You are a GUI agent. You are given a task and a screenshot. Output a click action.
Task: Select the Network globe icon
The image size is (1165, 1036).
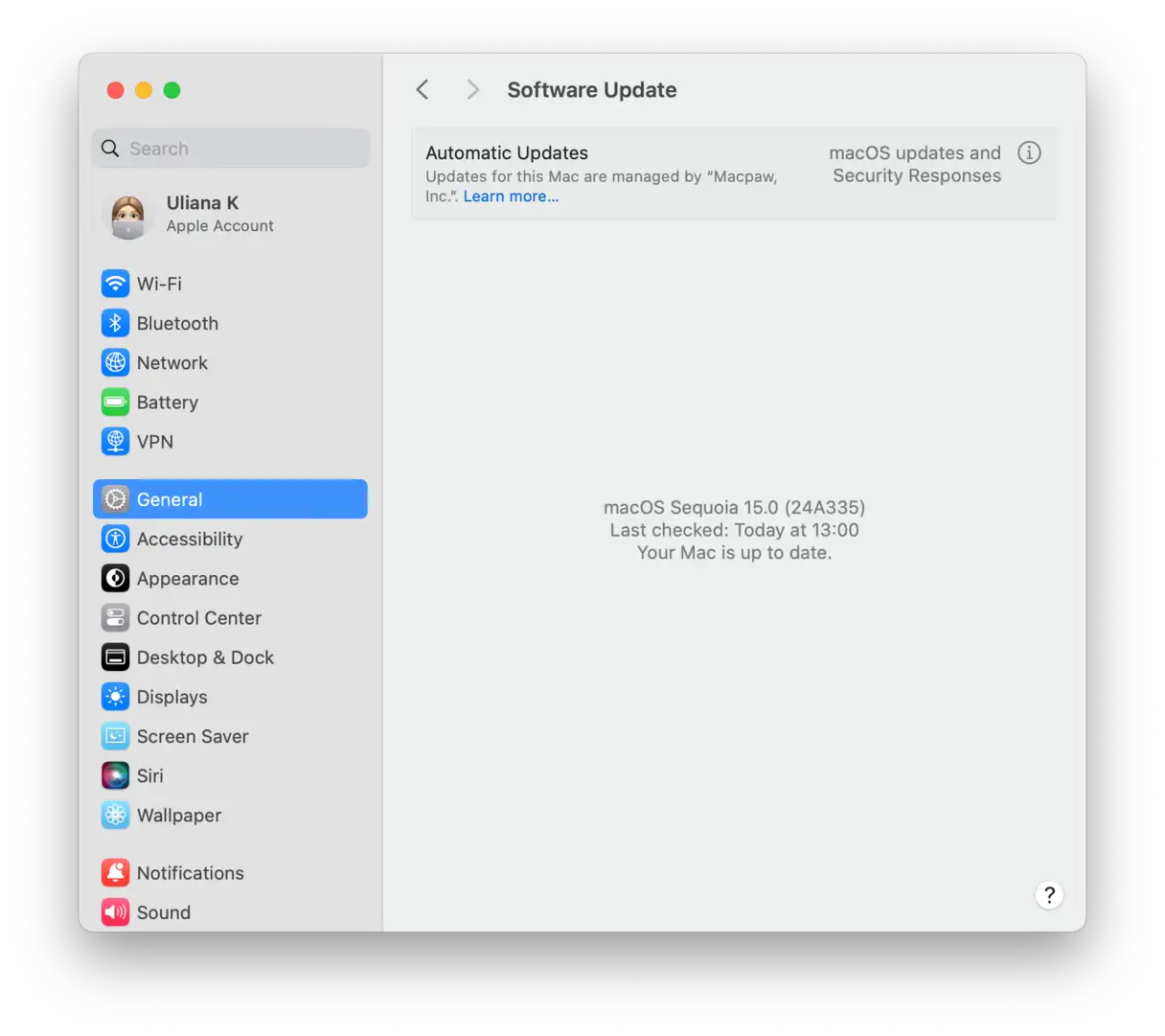tap(115, 362)
